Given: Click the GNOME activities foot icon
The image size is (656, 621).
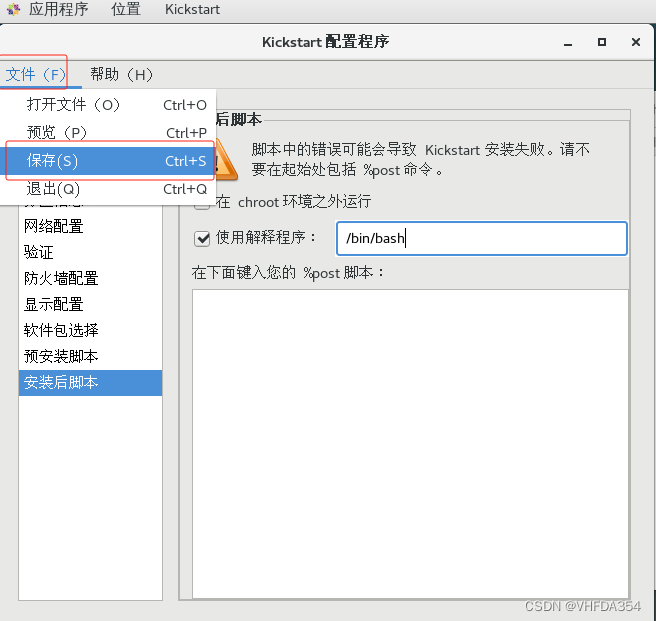Looking at the screenshot, I should point(13,9).
